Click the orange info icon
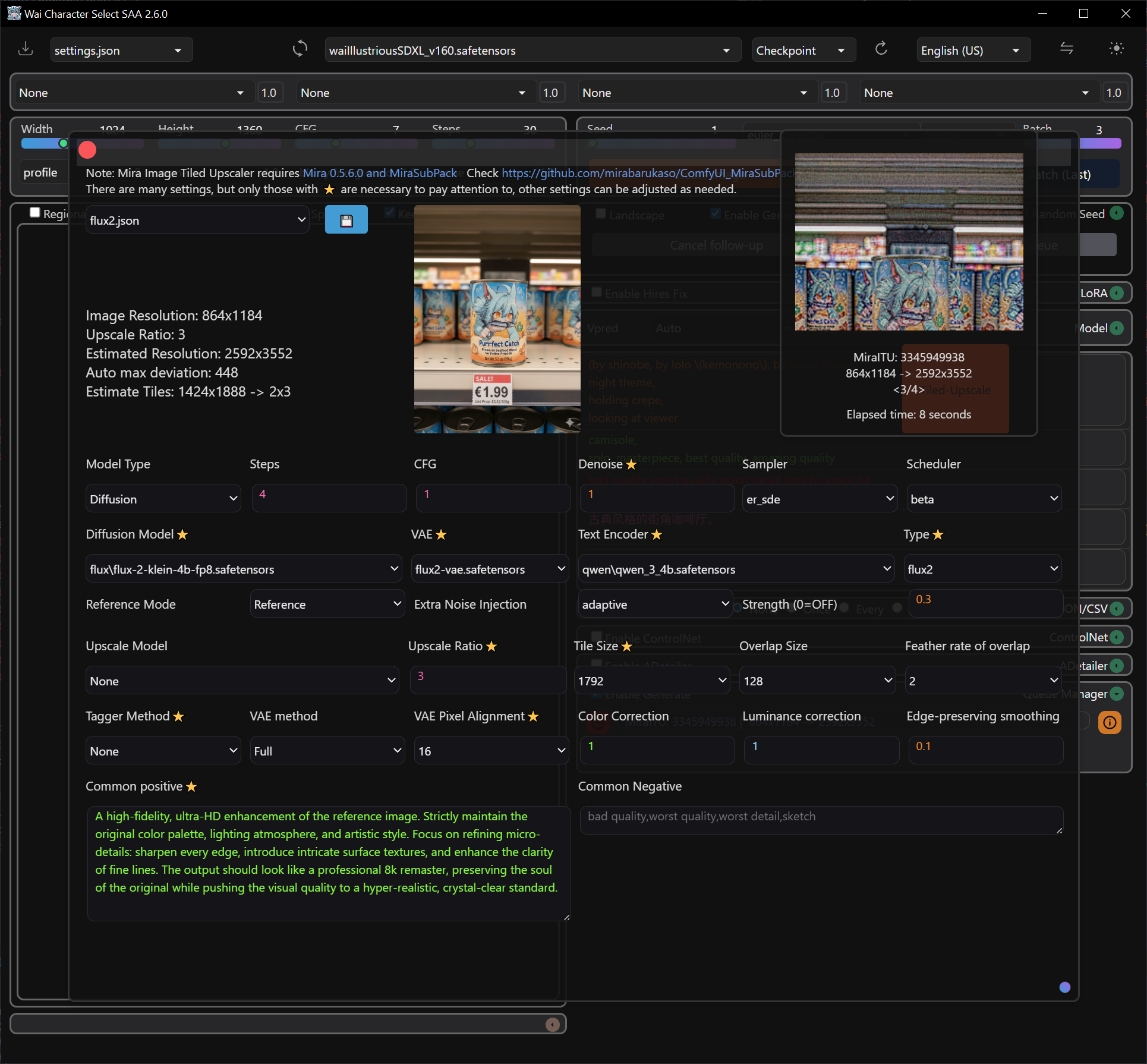1147x1064 pixels. click(x=1110, y=722)
